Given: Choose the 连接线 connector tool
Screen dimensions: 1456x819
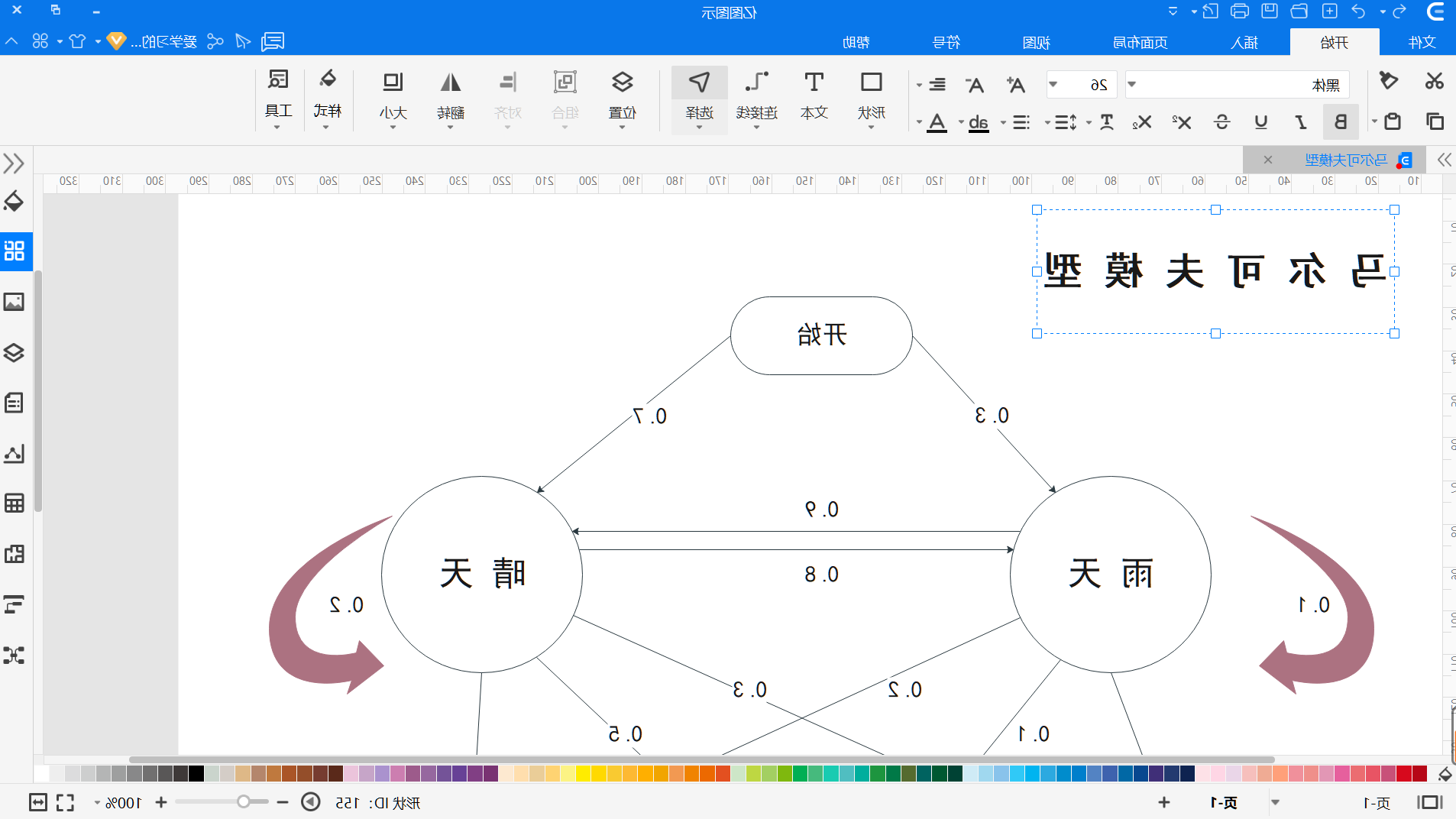Looking at the screenshot, I should (x=756, y=97).
